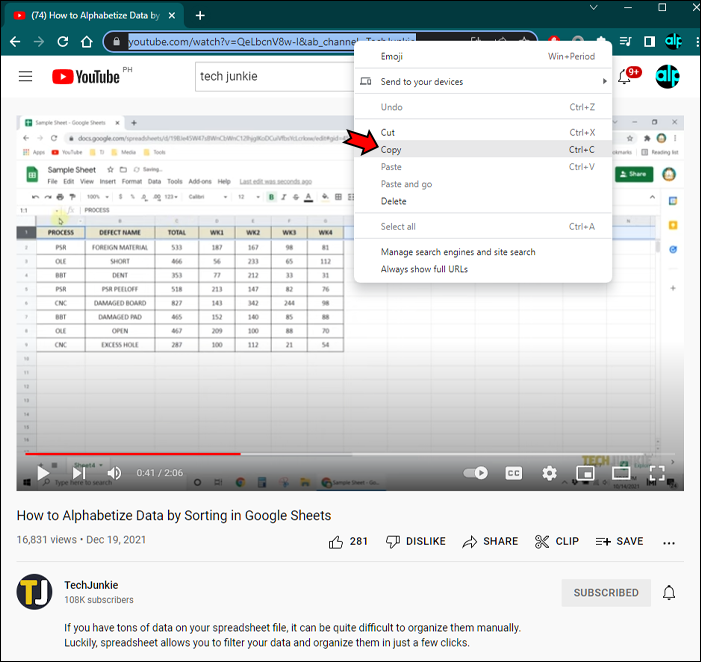This screenshot has width=701, height=662.
Task: Click Chrome profile avatar in toolbar
Action: [x=673, y=42]
